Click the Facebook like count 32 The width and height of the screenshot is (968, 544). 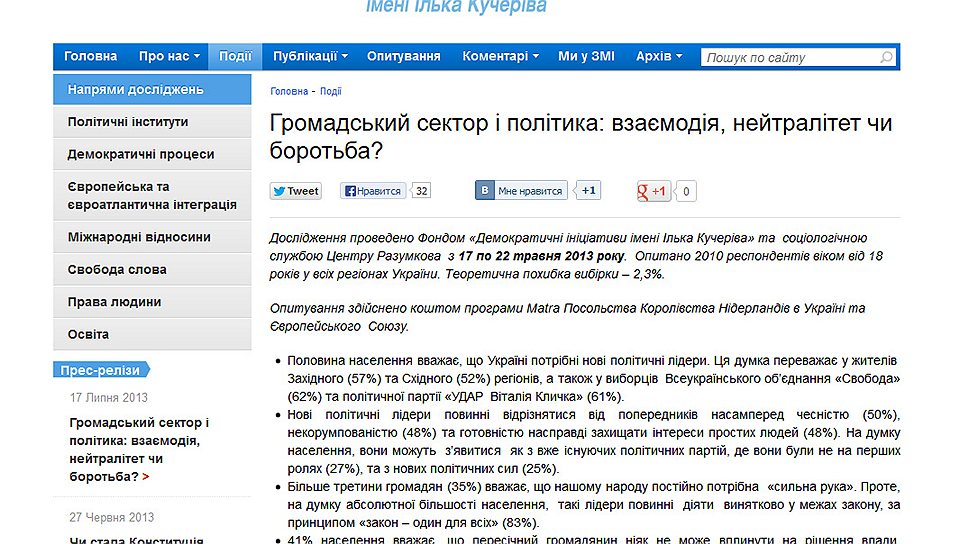pos(421,191)
